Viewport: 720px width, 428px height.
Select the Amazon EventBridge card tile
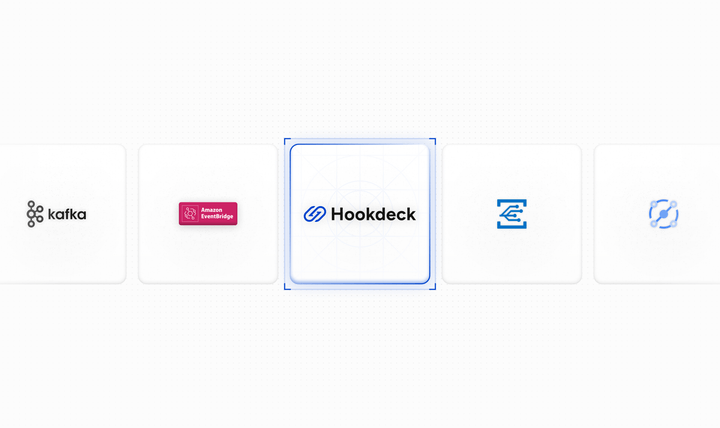coord(208,214)
